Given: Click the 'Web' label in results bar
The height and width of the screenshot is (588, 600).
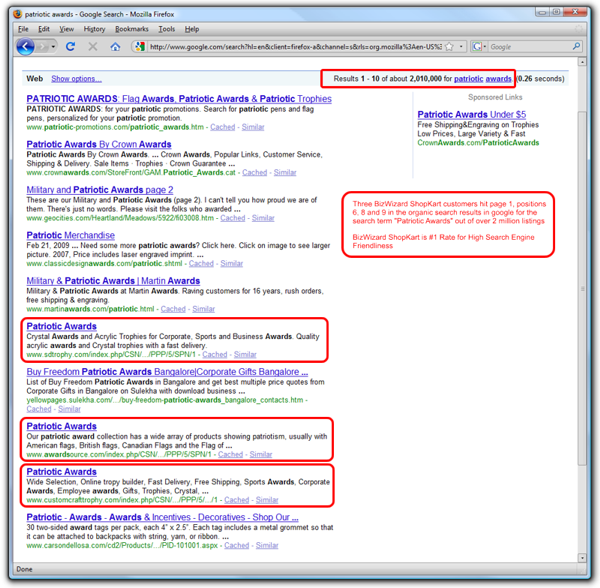Looking at the screenshot, I should point(34,79).
